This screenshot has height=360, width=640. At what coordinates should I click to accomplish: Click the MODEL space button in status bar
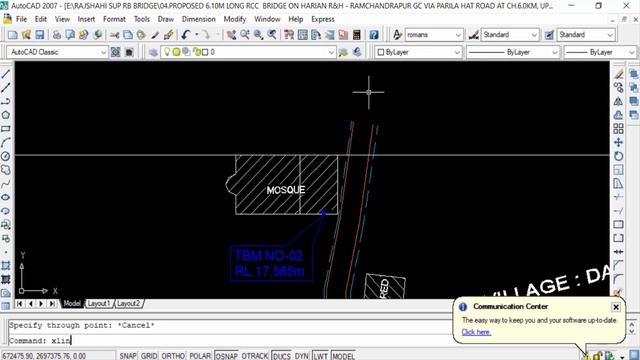[x=343, y=356]
